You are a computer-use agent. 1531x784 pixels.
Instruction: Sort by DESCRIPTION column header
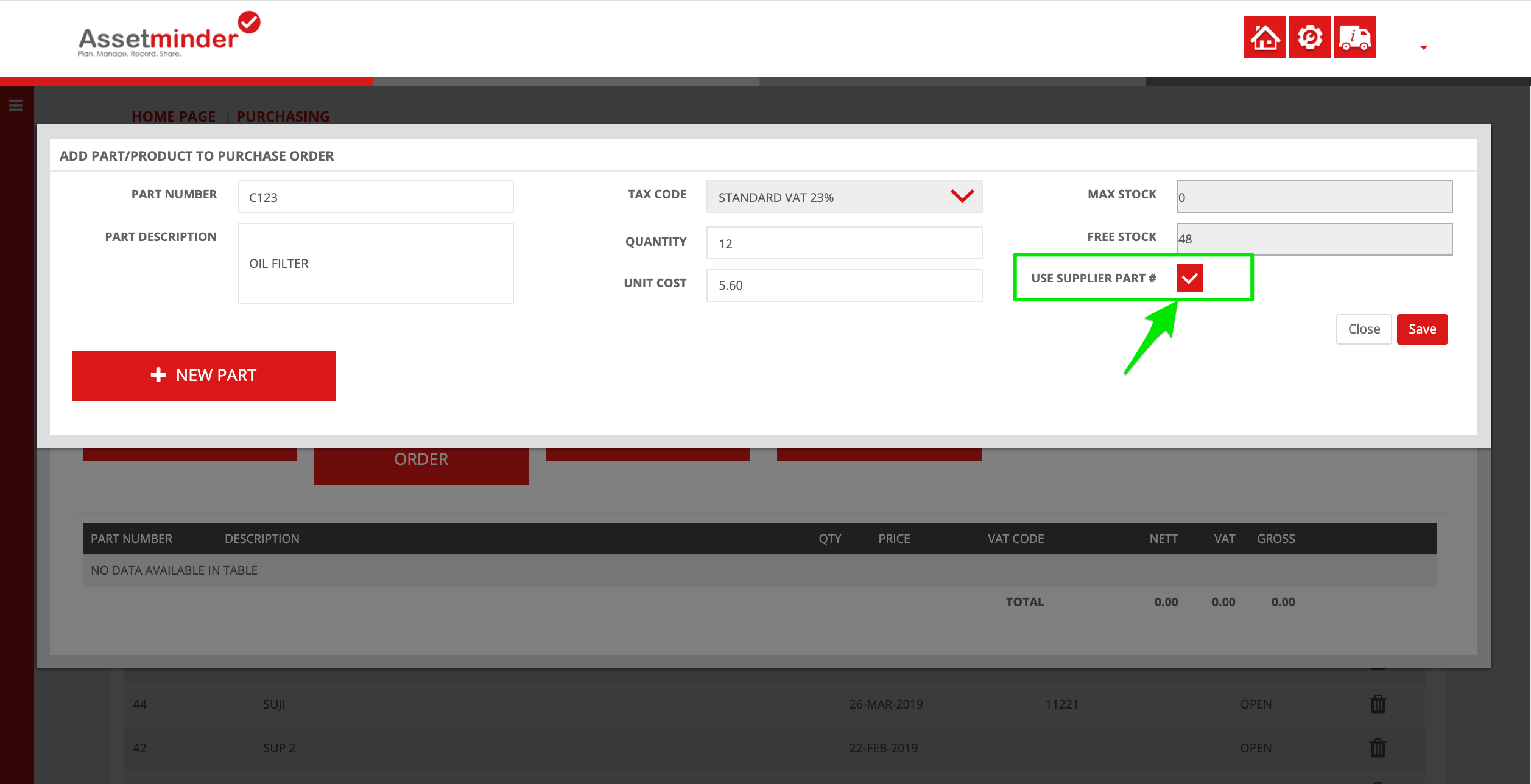click(262, 539)
